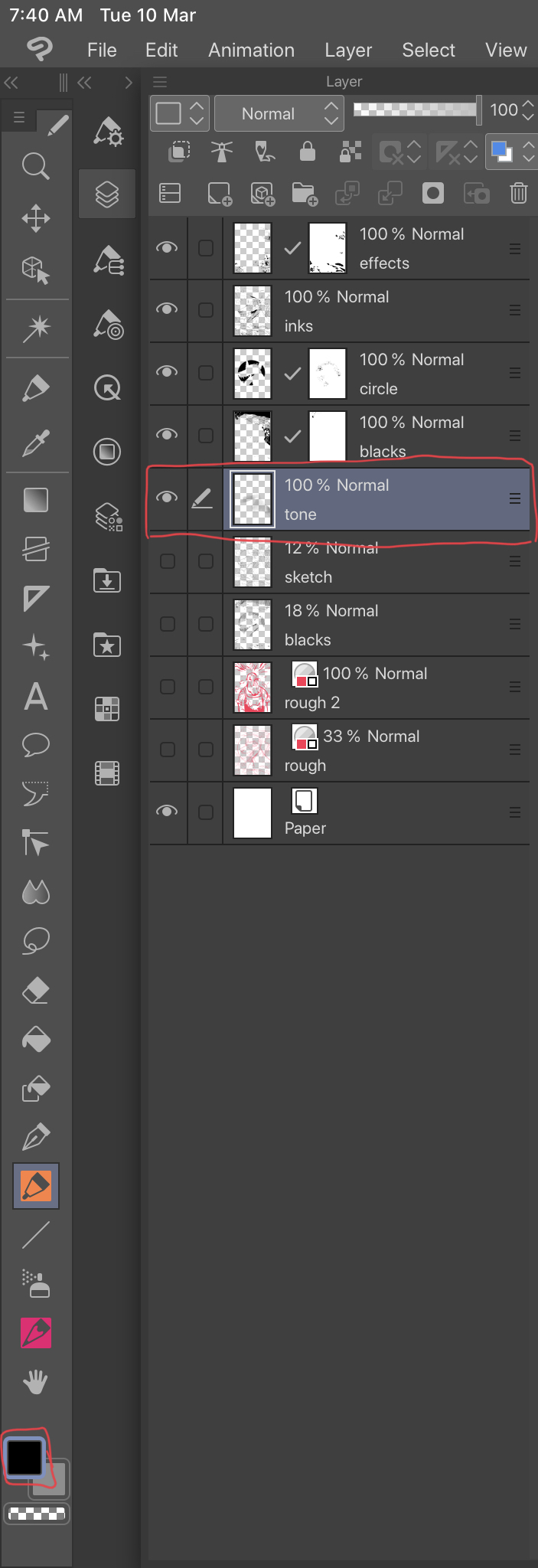Screen dimensions: 538x1568
Task: Click the black main color swatch
Action: [x=24, y=1456]
